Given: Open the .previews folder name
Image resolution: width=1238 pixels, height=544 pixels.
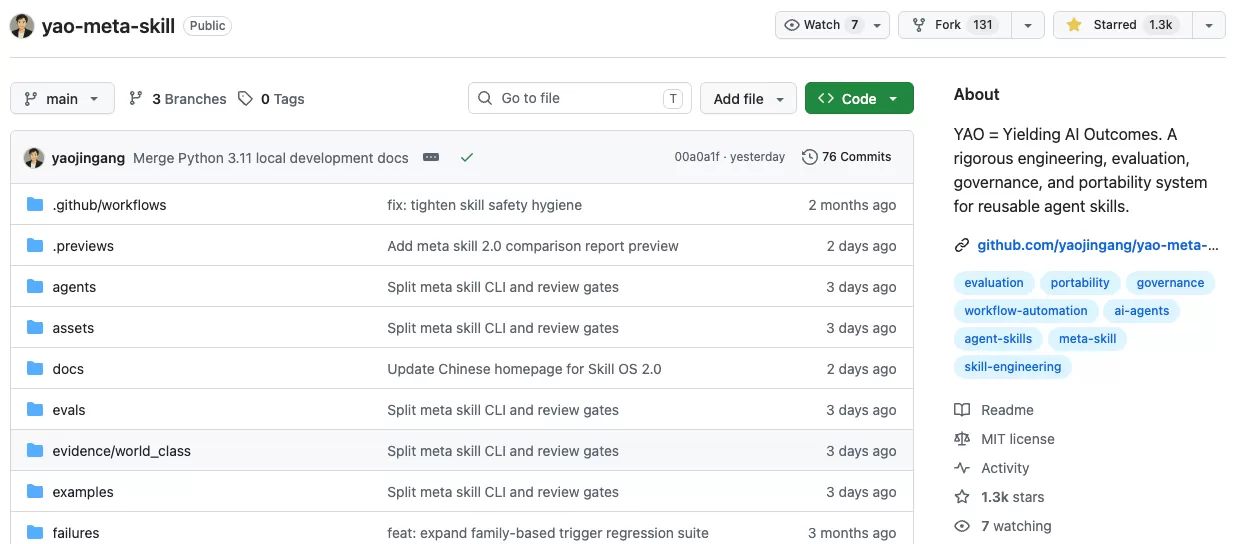Looking at the screenshot, I should coord(83,246).
